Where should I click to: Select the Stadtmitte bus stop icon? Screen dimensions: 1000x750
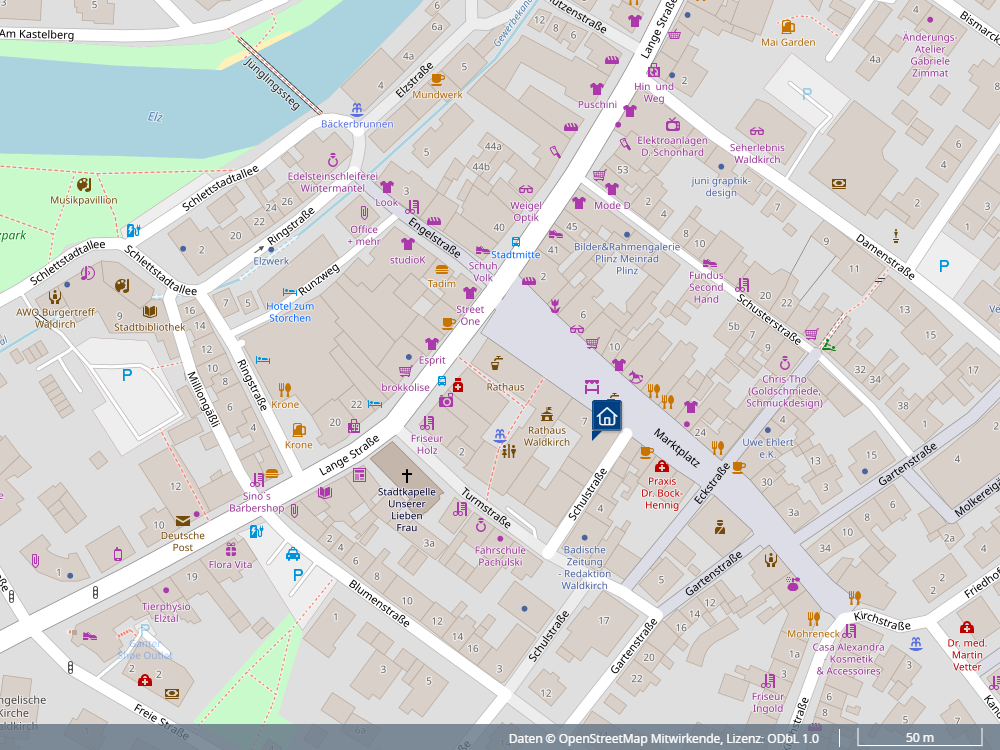[x=516, y=241]
